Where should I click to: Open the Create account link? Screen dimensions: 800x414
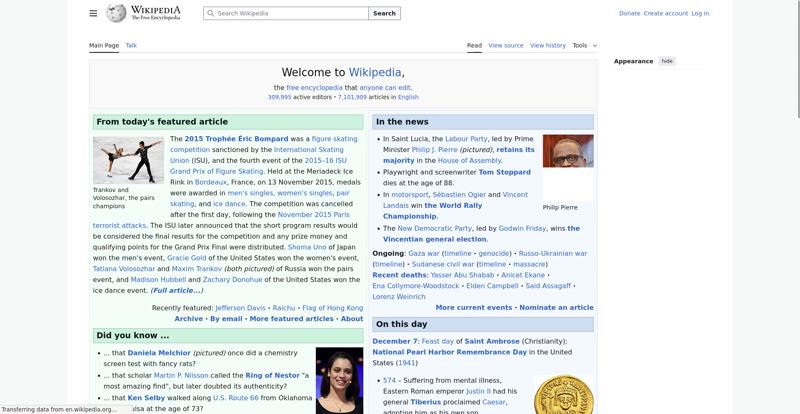click(x=665, y=14)
